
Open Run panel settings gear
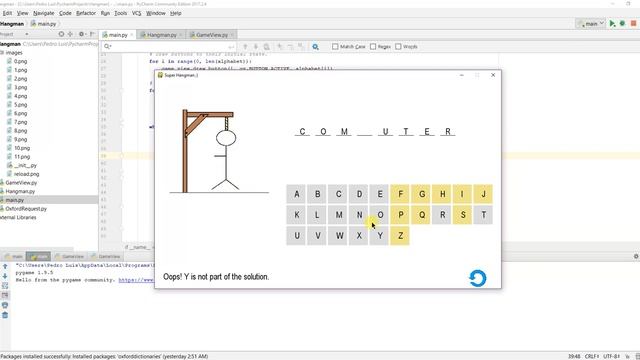point(636,256)
